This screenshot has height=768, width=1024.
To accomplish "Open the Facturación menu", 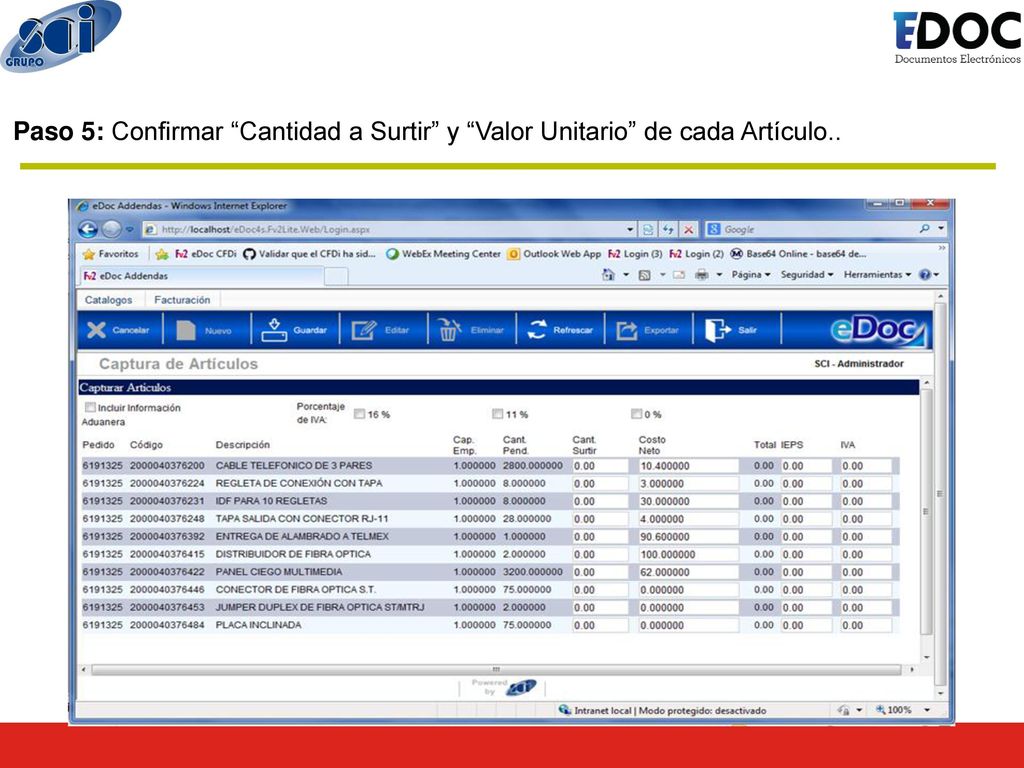I will (x=182, y=300).
